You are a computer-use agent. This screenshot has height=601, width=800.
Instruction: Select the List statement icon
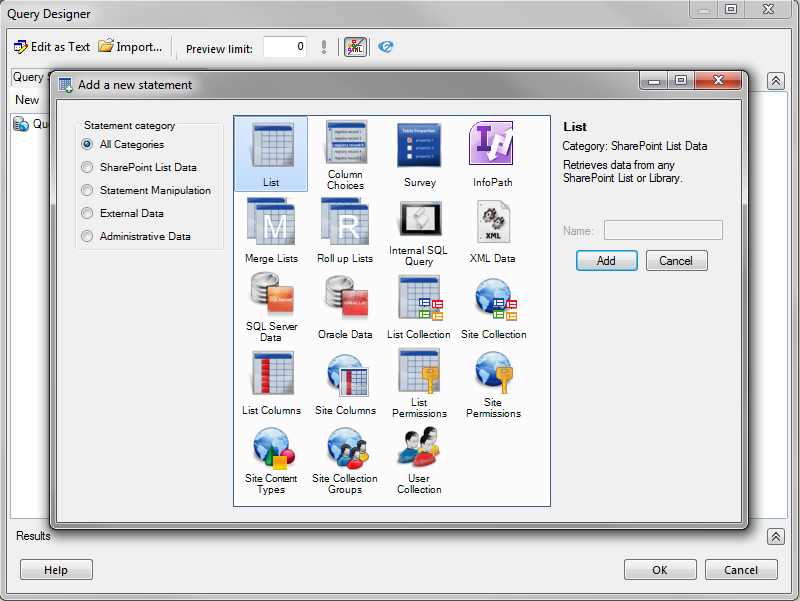(270, 148)
